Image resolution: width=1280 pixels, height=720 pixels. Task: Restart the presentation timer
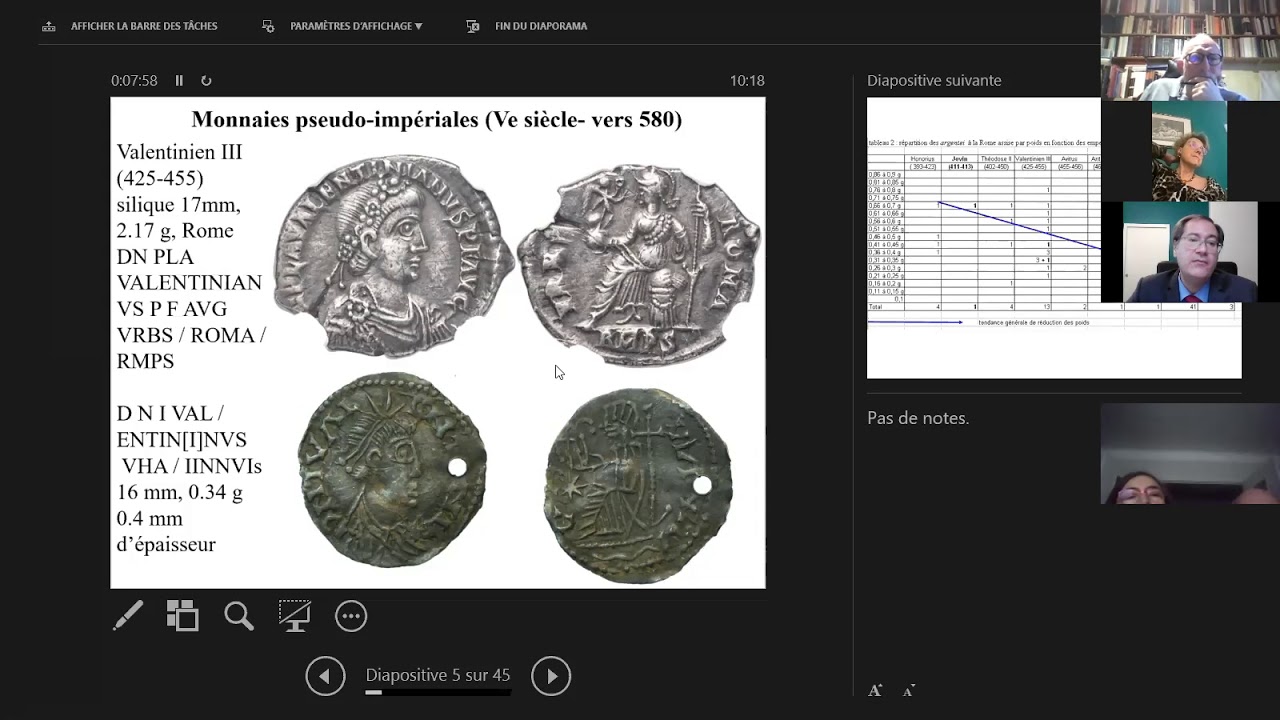click(x=206, y=81)
